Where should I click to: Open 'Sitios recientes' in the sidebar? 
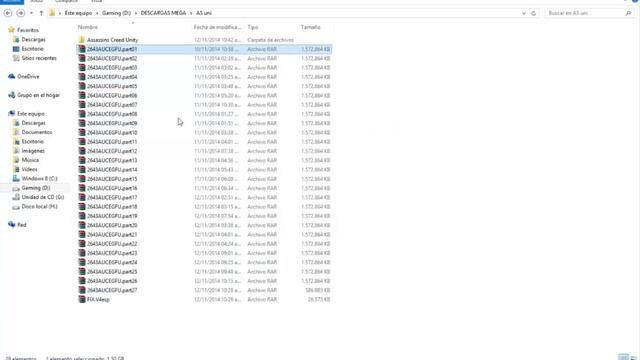39,58
